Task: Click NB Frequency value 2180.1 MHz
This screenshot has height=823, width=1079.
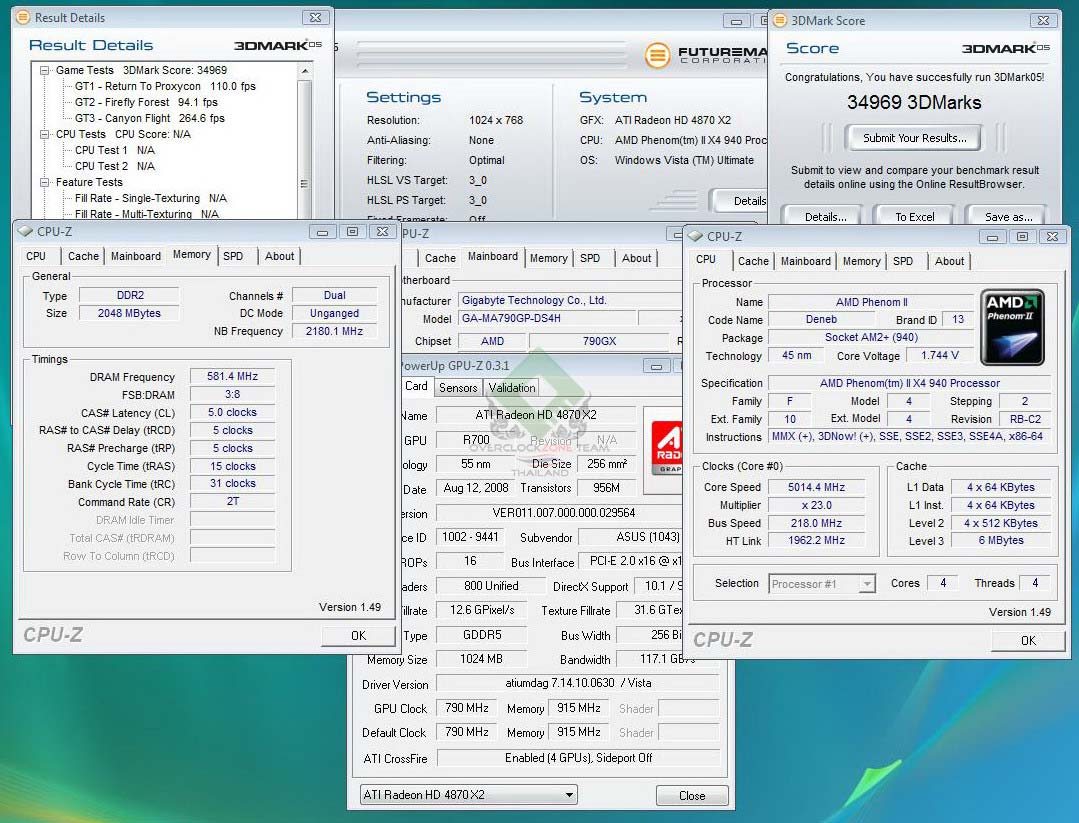Action: pos(334,331)
